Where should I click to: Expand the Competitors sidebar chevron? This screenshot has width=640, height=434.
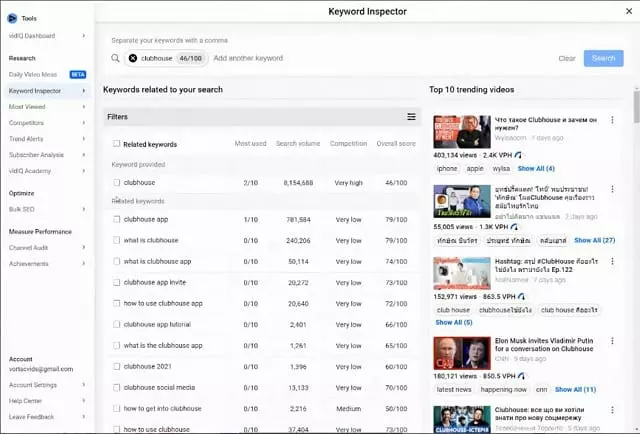[84, 123]
